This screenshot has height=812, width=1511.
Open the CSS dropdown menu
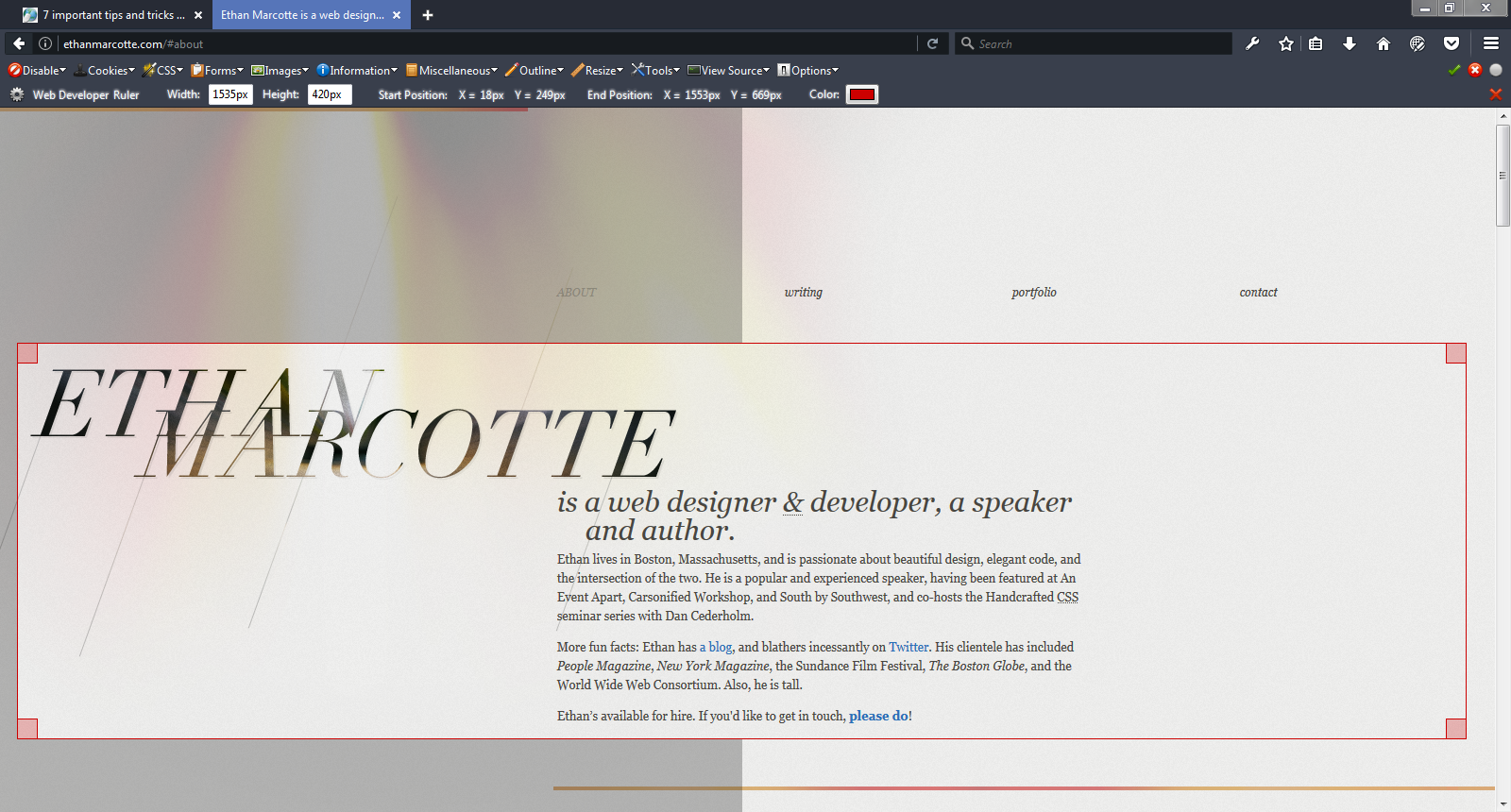click(162, 70)
